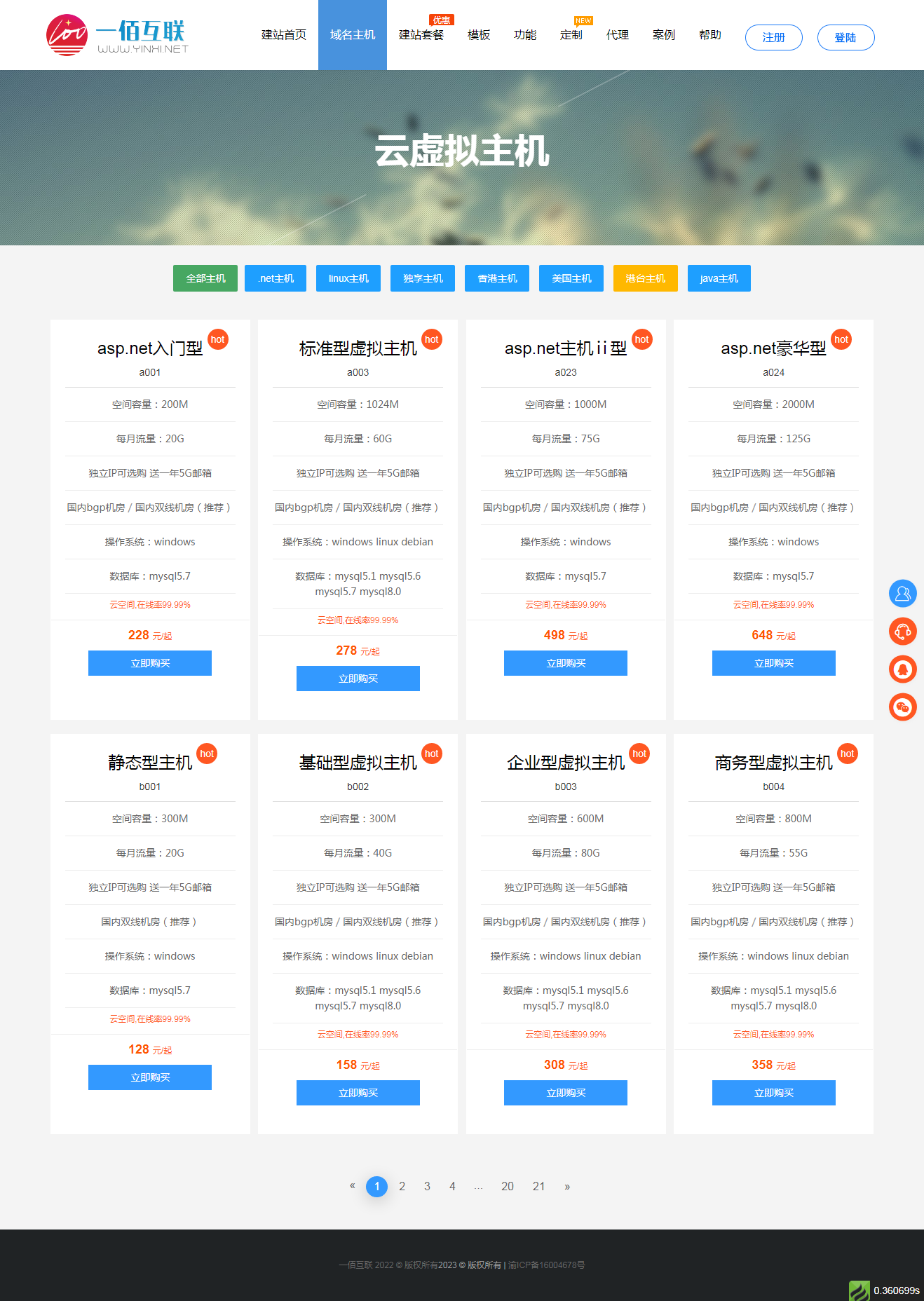Open asp.net入门型 plan title
This screenshot has height=1301, width=924.
point(150,348)
